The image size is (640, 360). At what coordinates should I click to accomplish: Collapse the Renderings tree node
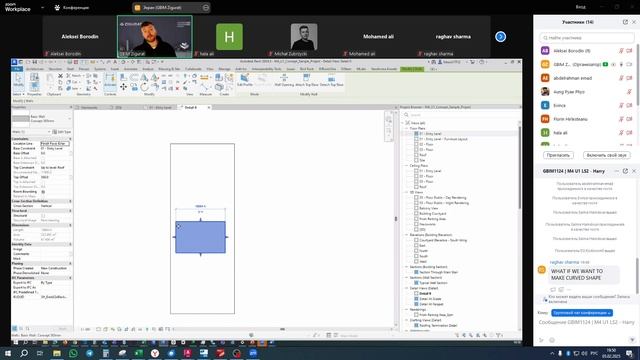click(406, 309)
